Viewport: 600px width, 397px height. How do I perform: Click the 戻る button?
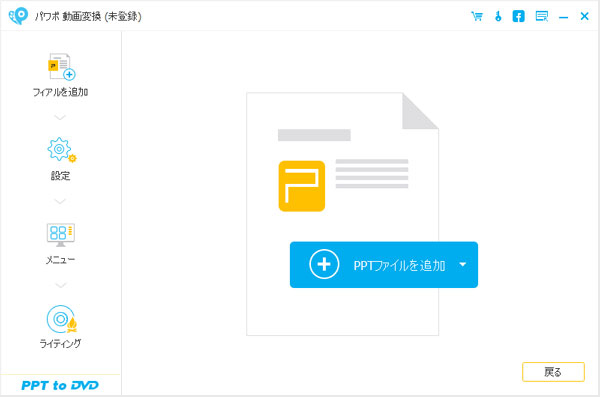pos(553,372)
